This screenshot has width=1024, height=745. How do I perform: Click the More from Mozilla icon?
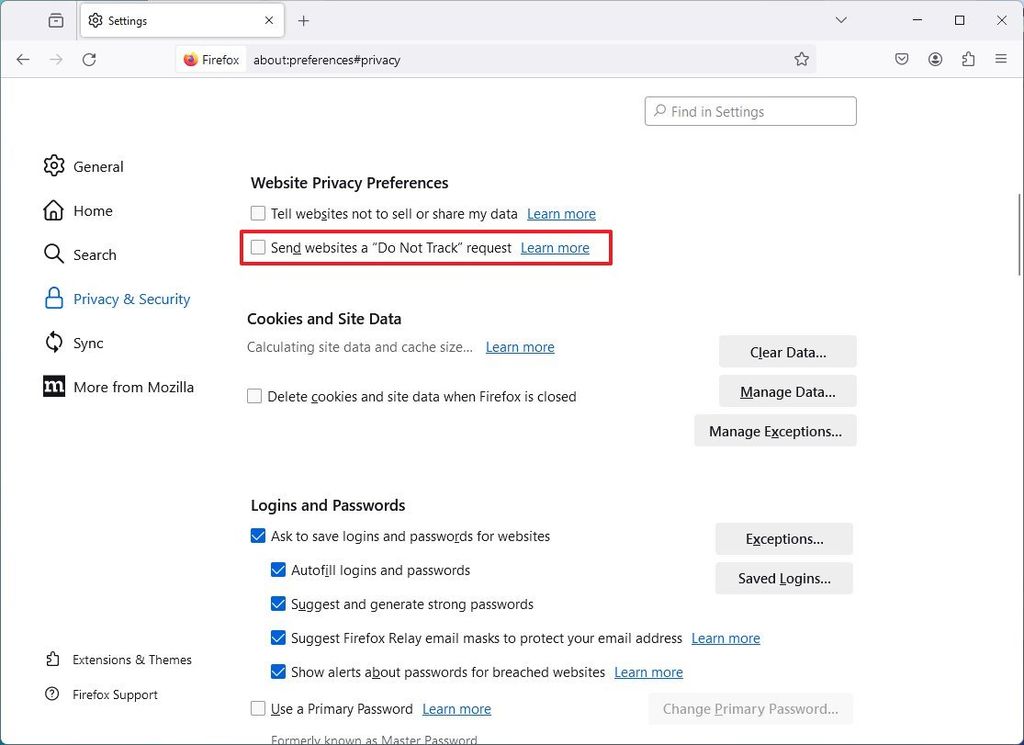pyautogui.click(x=54, y=386)
